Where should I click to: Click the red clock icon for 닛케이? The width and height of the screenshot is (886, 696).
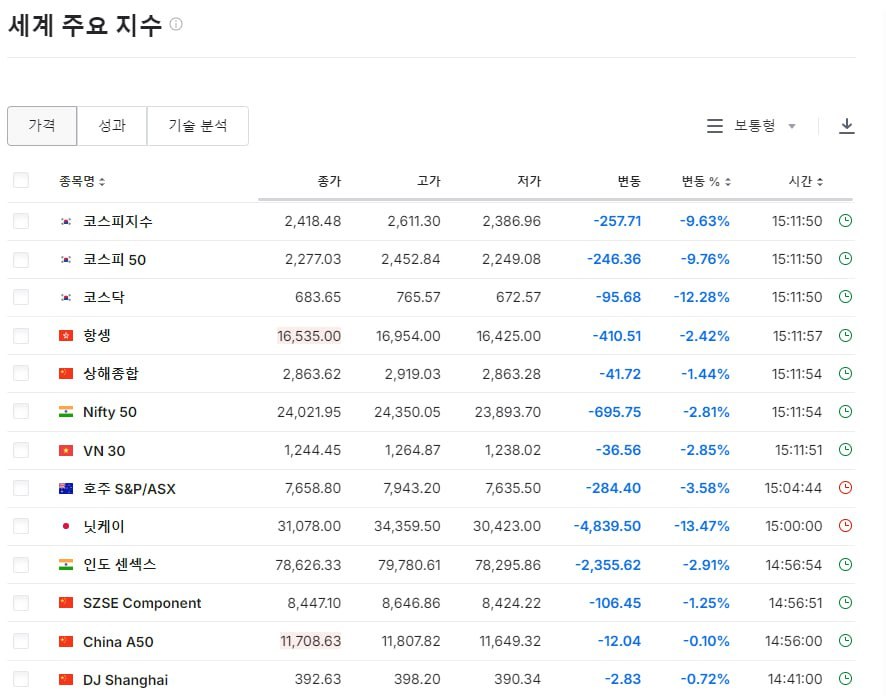coord(845,526)
